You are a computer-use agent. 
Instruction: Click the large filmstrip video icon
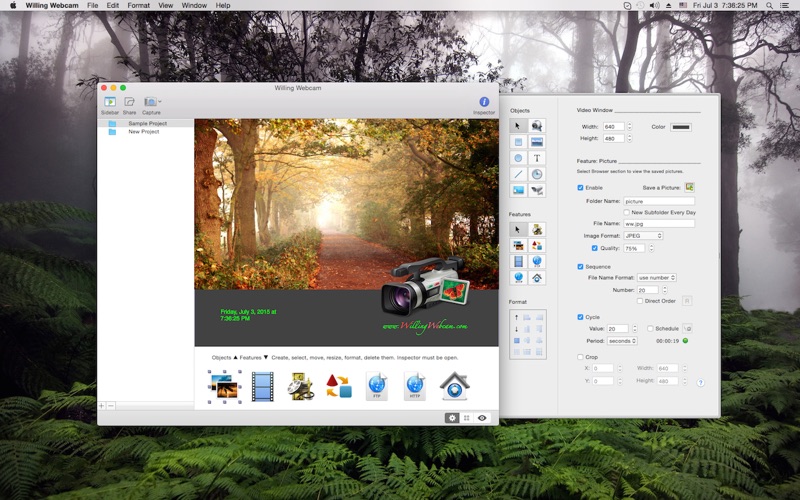262,386
